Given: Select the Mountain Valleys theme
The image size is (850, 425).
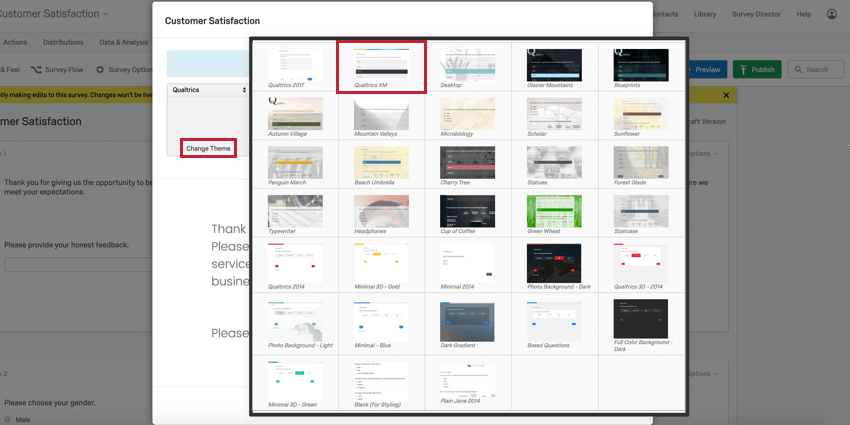Looking at the screenshot, I should pyautogui.click(x=381, y=116).
